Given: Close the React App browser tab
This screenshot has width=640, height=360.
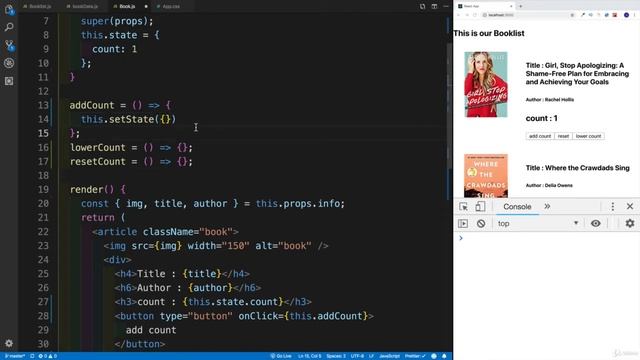Looking at the screenshot, I should click(x=511, y=6).
